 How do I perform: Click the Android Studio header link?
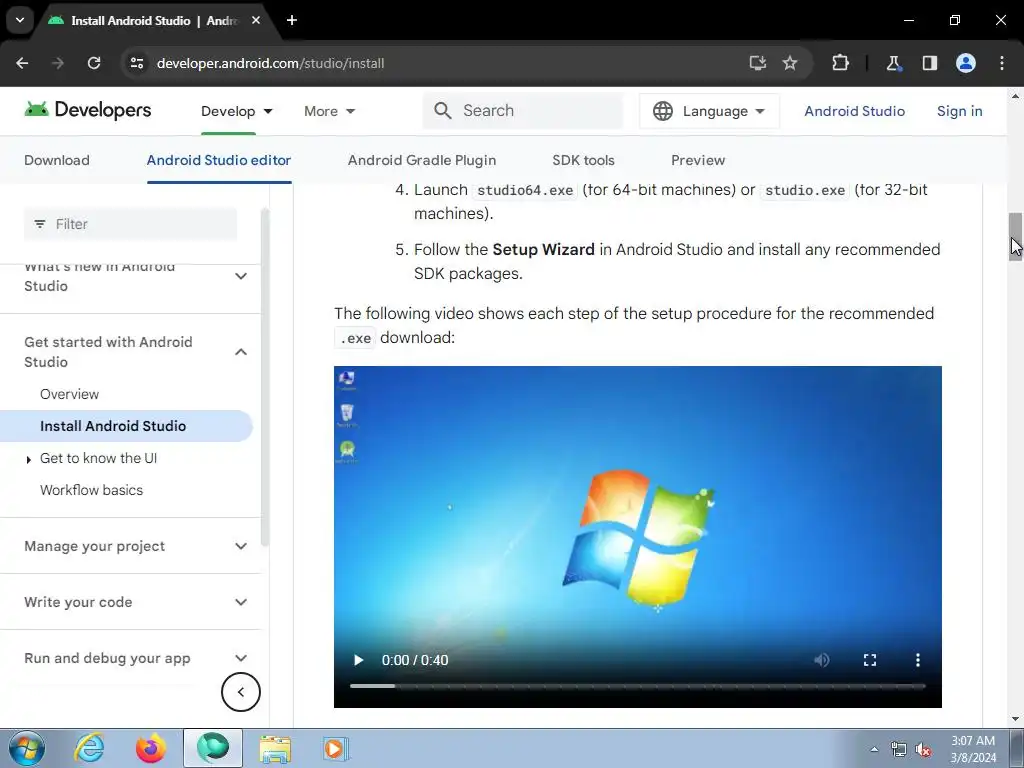coord(854,111)
